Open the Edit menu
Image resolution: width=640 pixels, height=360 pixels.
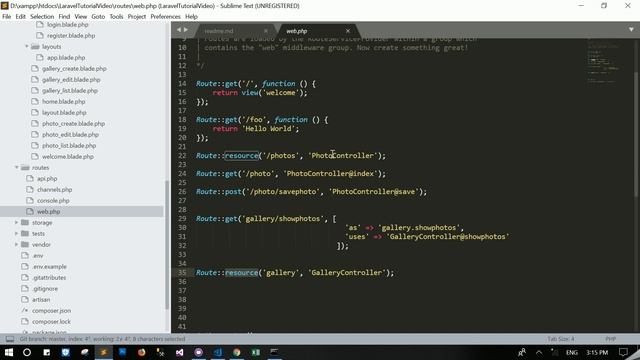[x=20, y=16]
